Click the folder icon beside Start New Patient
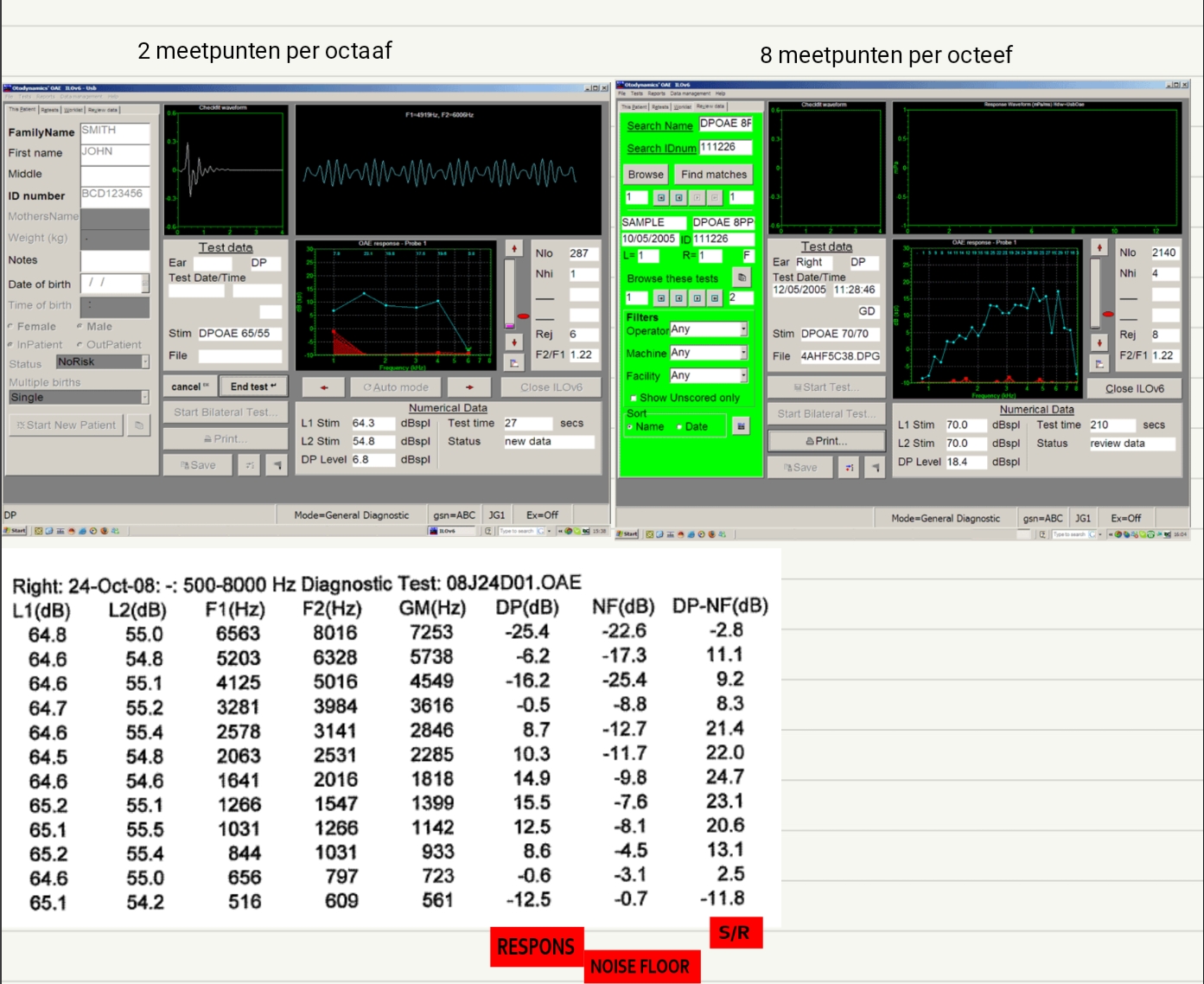 coord(138,425)
